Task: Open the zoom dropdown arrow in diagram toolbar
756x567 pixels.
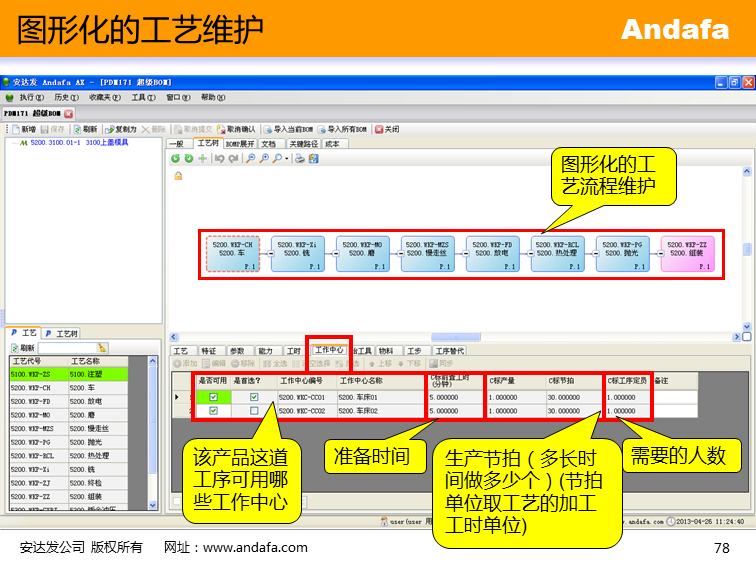Action: (287, 158)
